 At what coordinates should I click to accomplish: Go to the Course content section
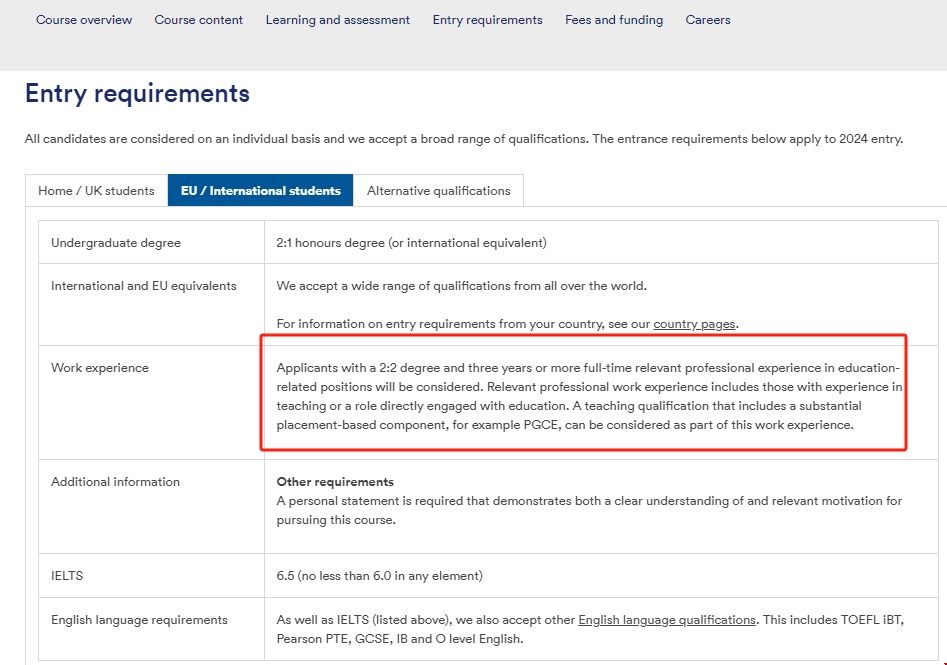pyautogui.click(x=198, y=20)
